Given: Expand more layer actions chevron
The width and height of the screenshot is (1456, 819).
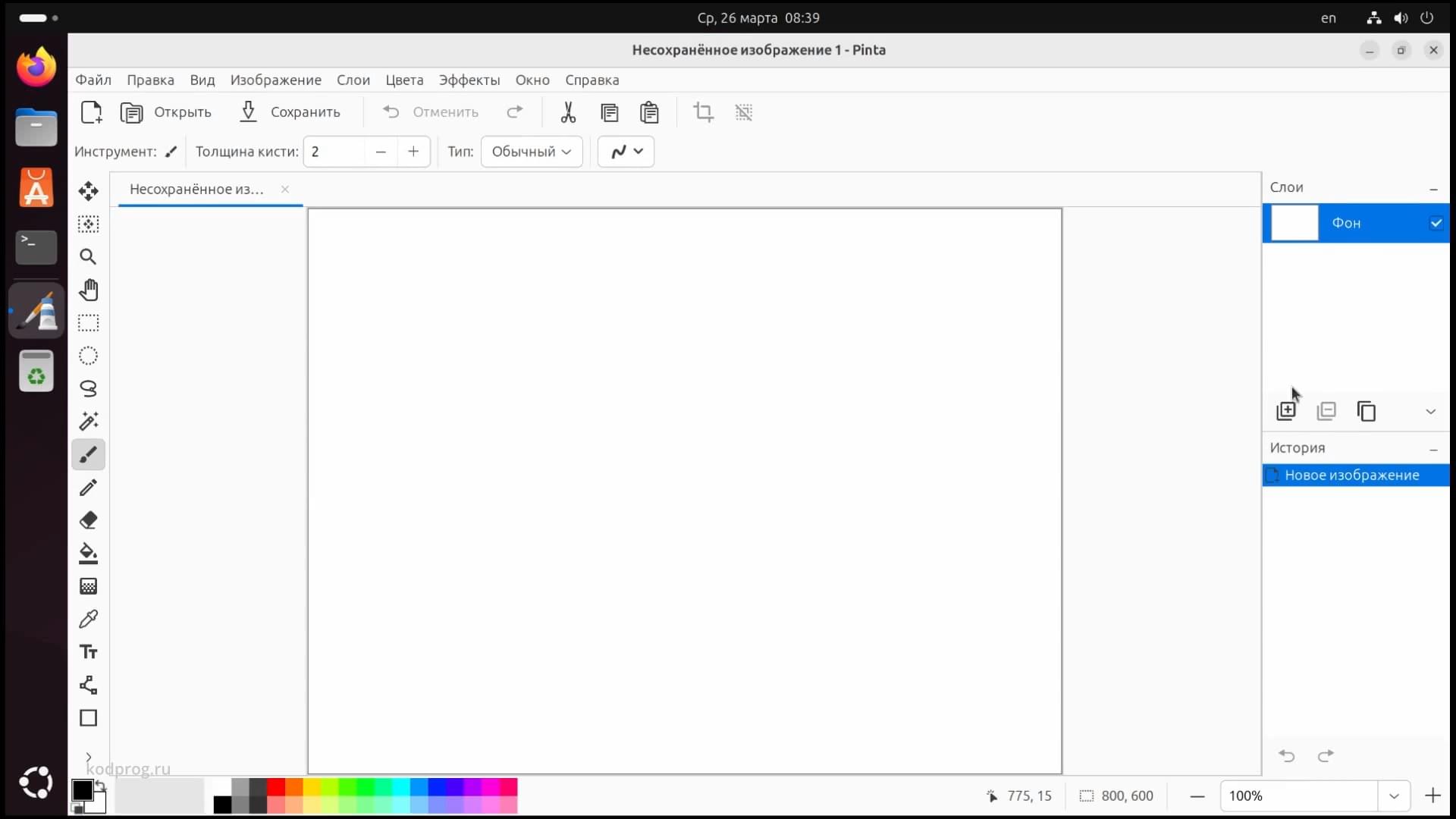Looking at the screenshot, I should click(x=1431, y=412).
